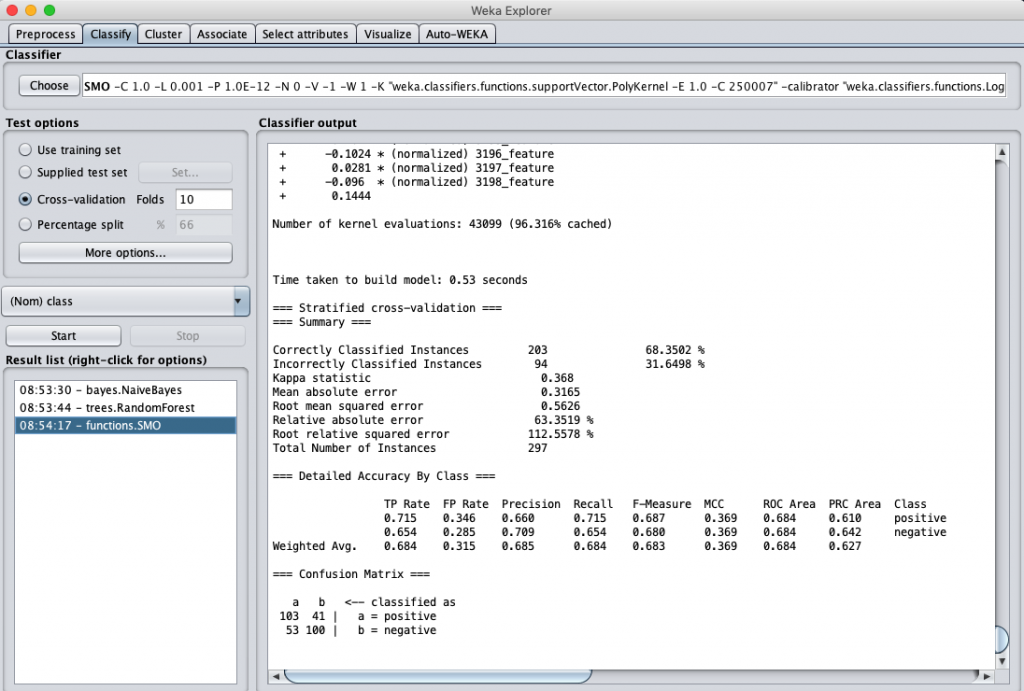Click the horizontal scrollbar thumb
1024x691 pixels.
click(438, 676)
